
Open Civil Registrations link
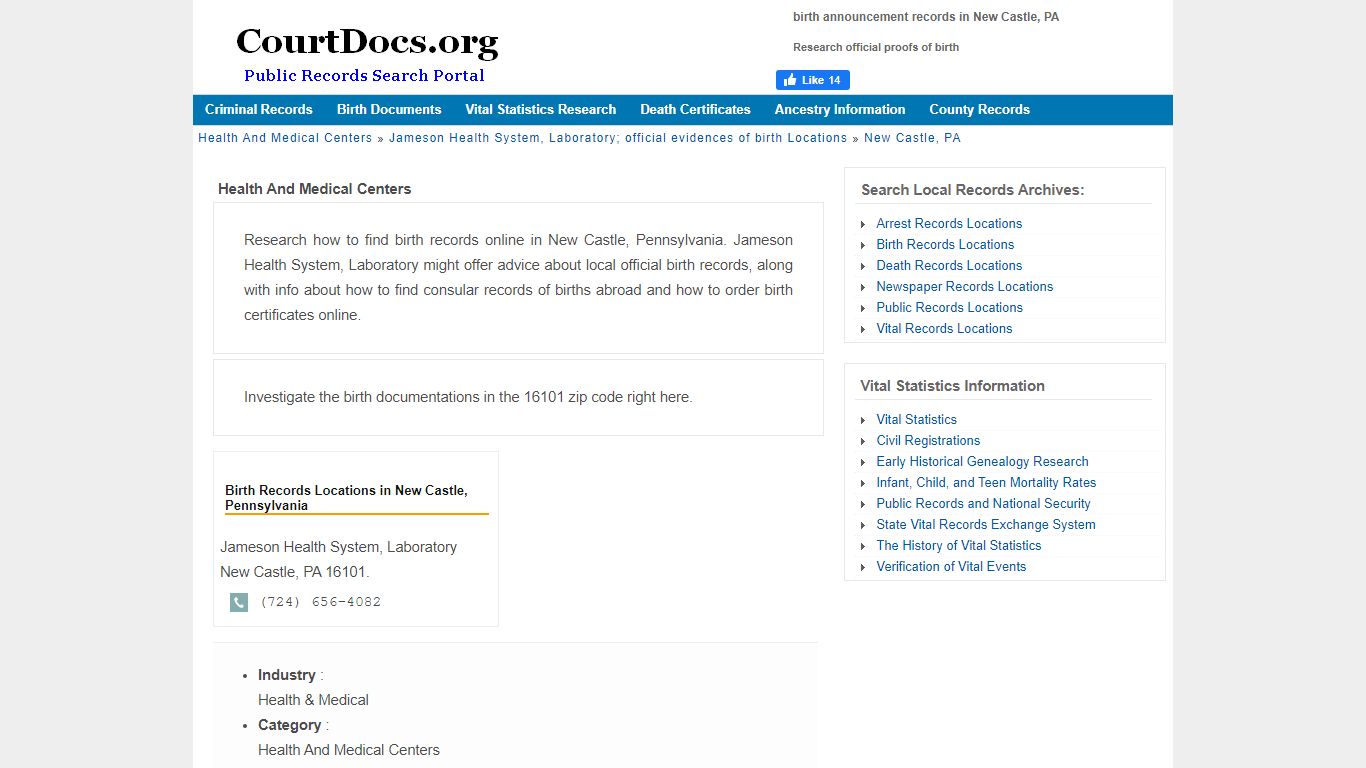[x=928, y=441]
